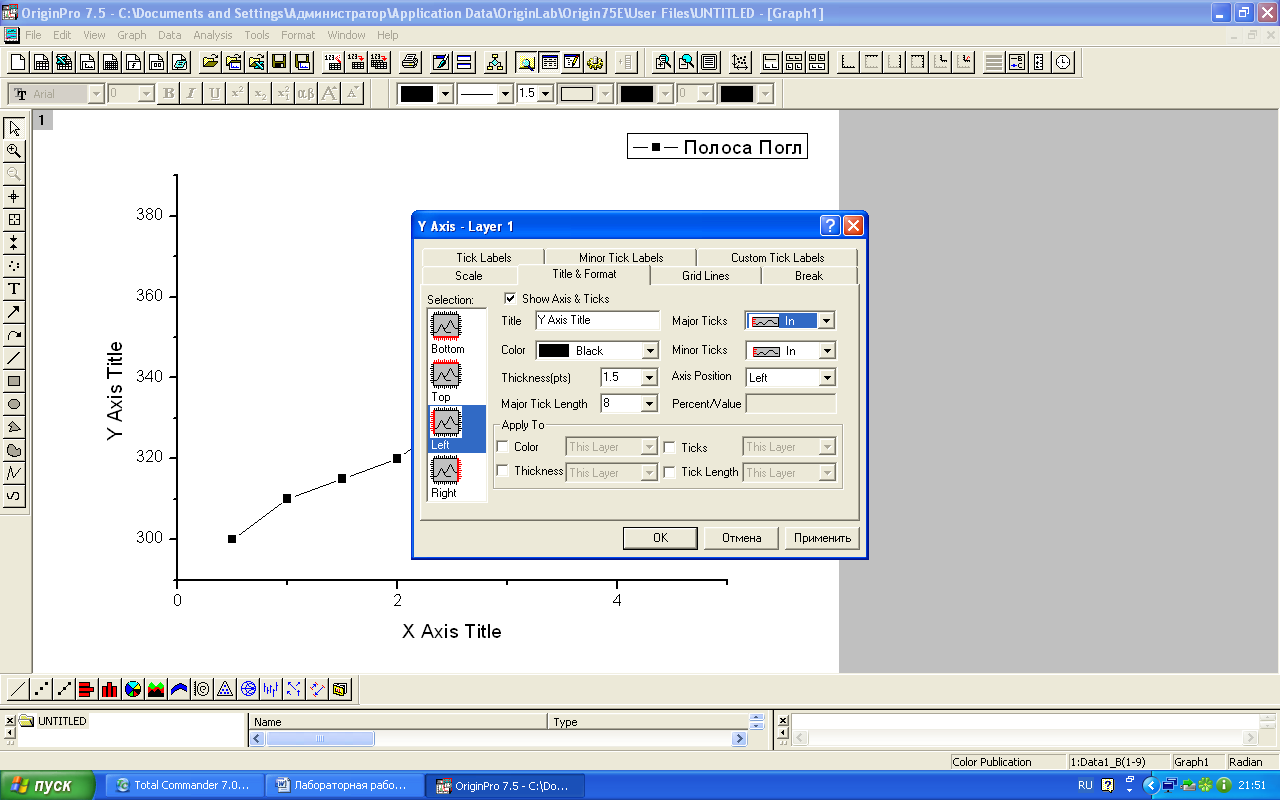
Task: Choose the Line + Symbol plot icon
Action: 64,689
